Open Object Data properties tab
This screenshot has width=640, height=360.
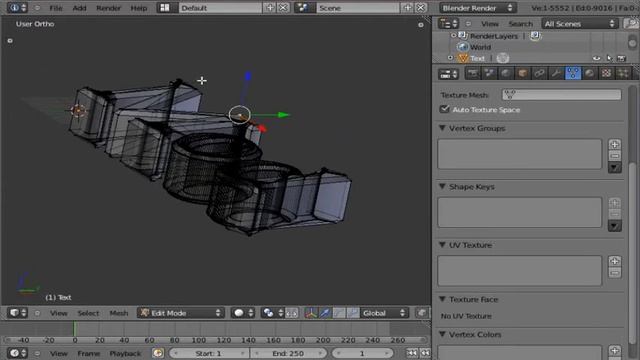(573, 73)
